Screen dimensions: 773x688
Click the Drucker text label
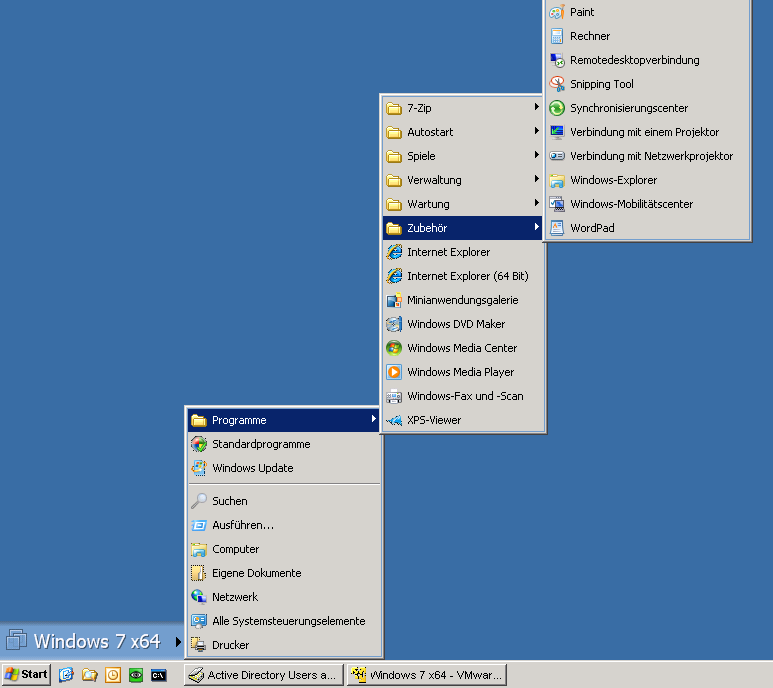point(230,645)
